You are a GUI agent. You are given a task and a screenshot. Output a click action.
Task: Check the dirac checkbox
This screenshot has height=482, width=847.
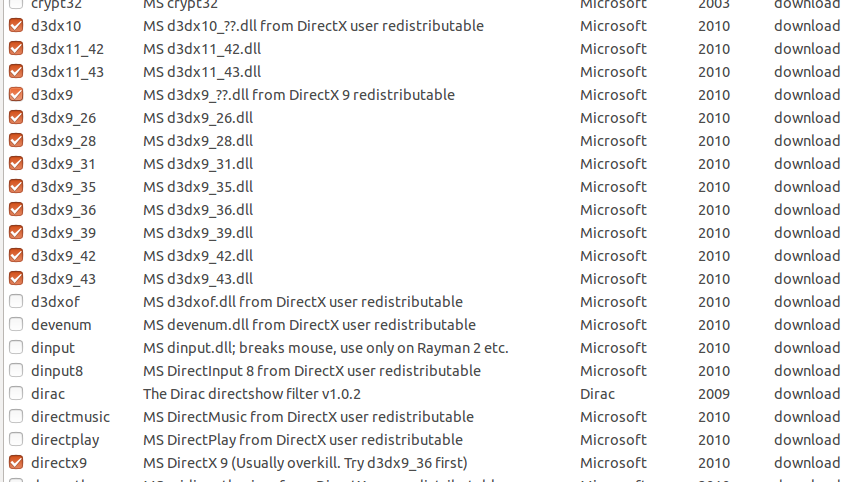pyautogui.click(x=16, y=393)
